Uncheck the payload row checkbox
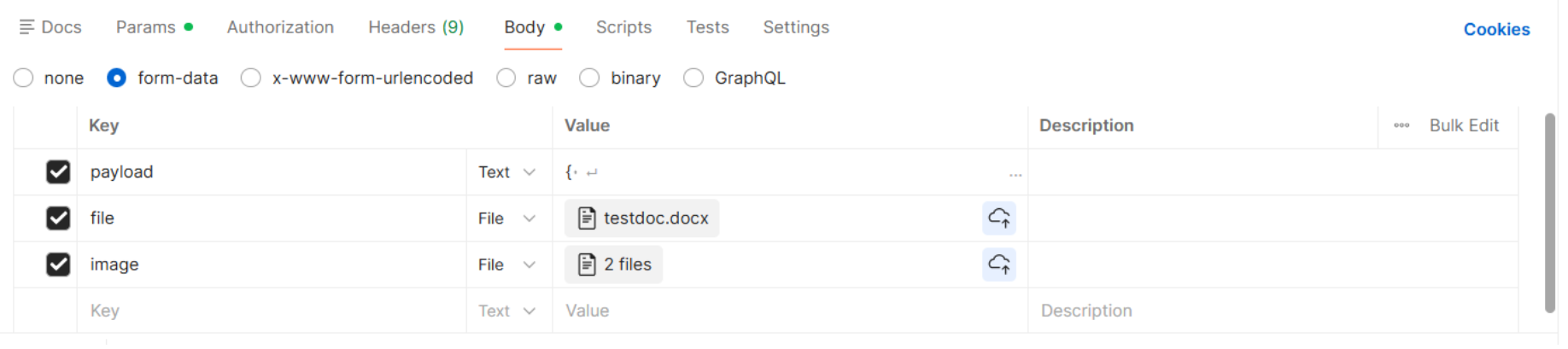 click(x=58, y=172)
